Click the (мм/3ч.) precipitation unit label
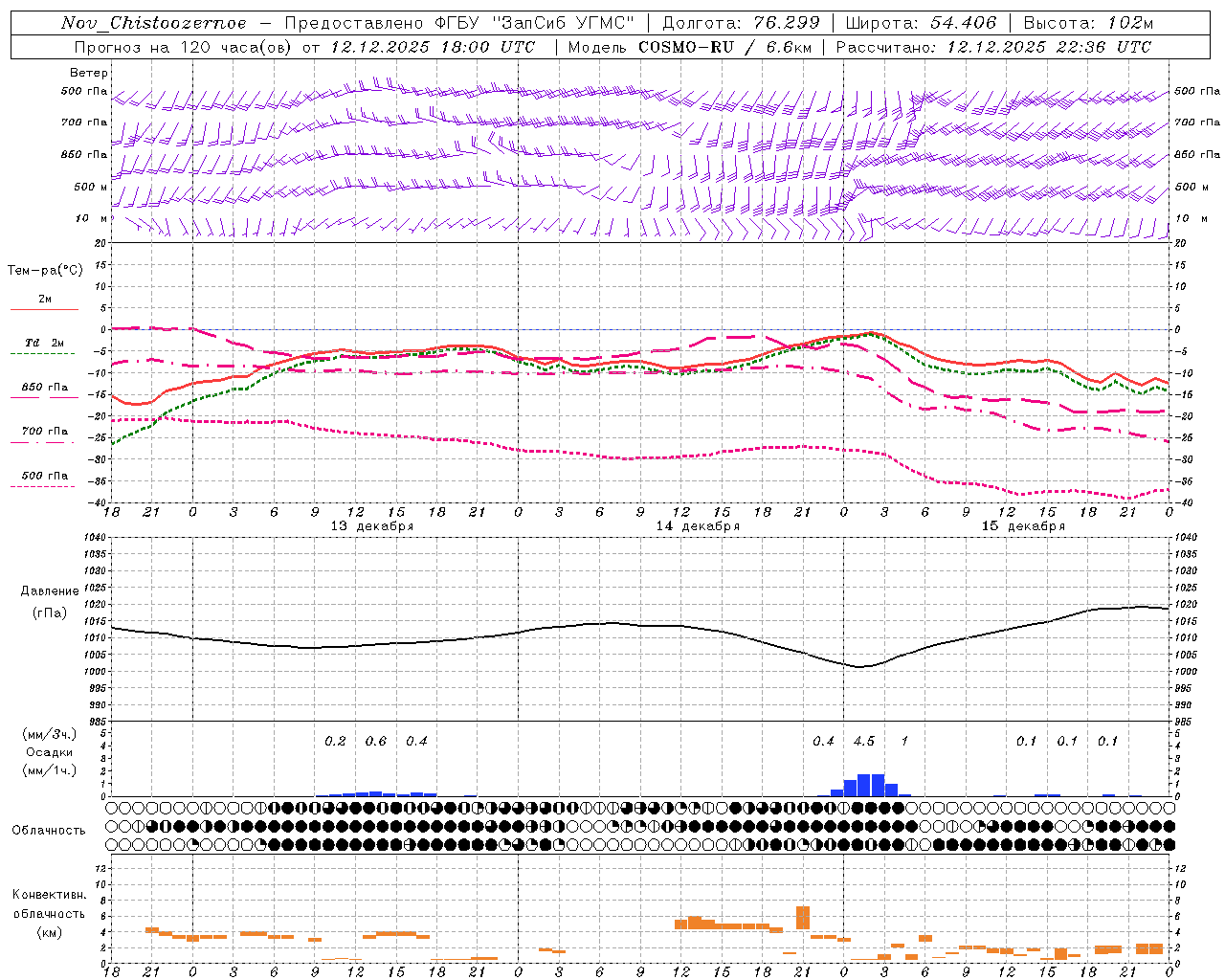 [x=50, y=735]
